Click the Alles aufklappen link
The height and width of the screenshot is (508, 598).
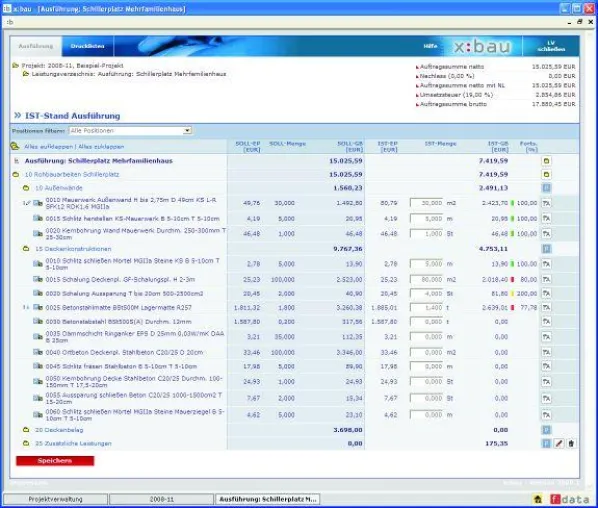(x=48, y=146)
